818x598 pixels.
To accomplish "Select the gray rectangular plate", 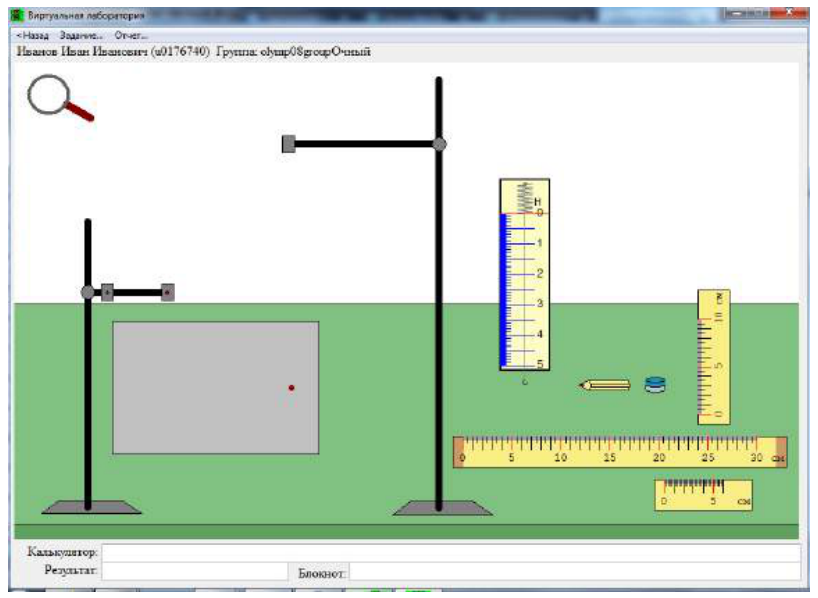I will [x=216, y=388].
